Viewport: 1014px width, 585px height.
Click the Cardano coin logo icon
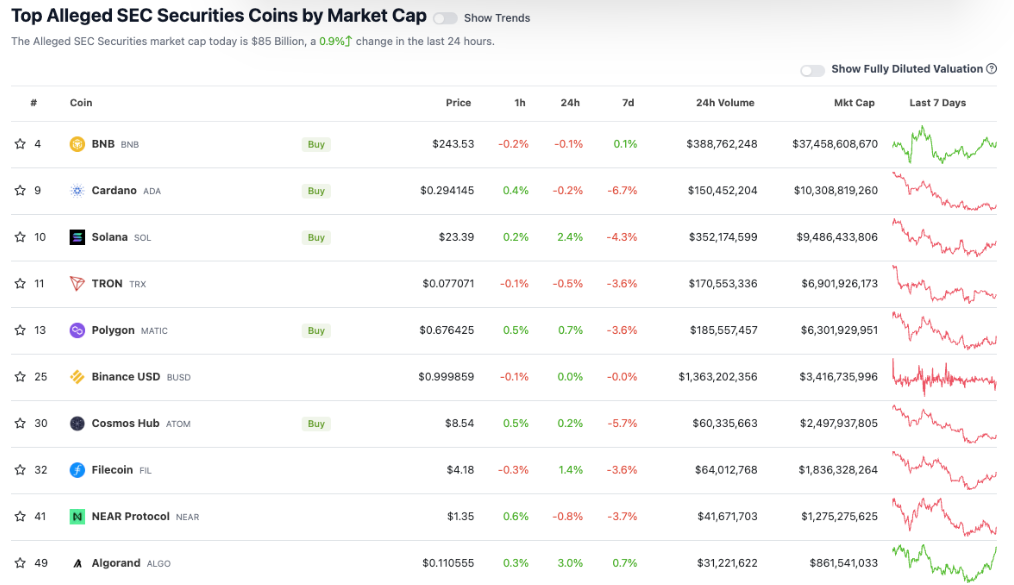(77, 191)
